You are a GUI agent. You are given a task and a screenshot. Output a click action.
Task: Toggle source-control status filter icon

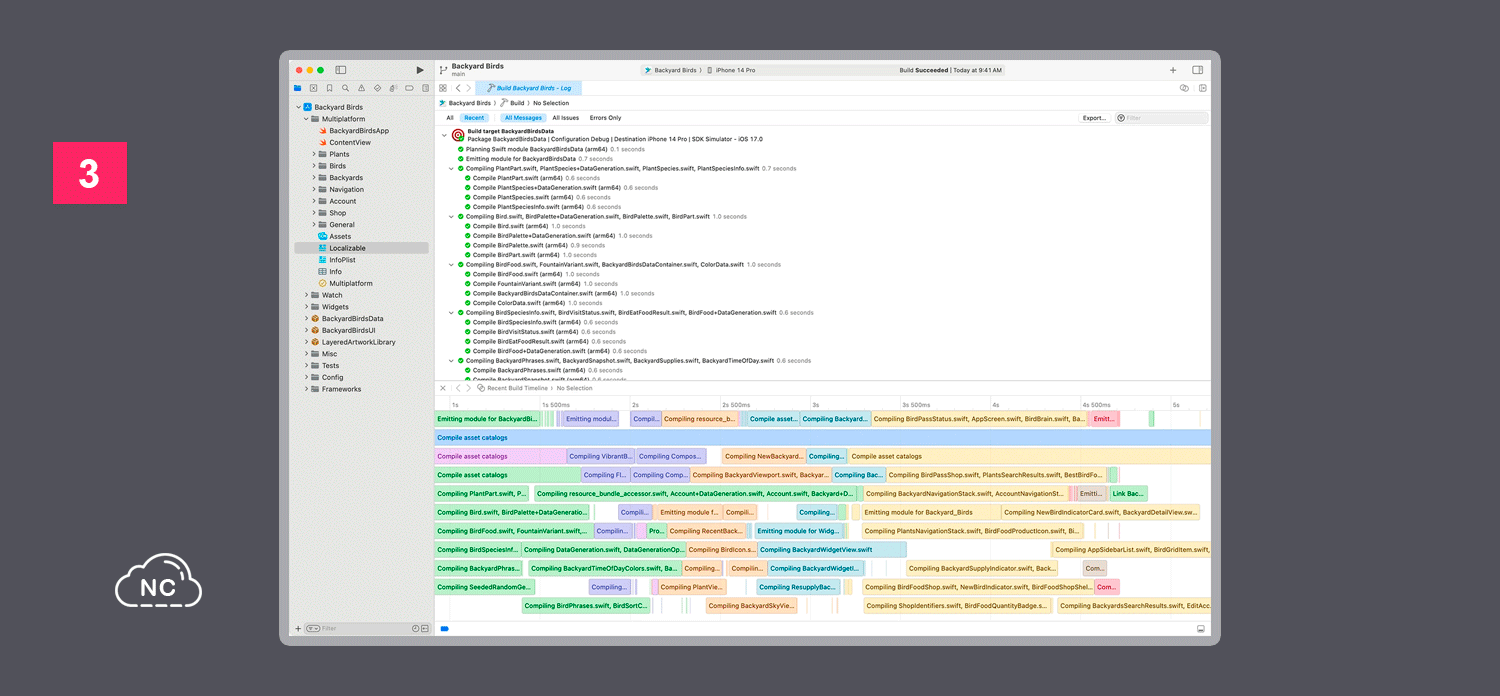point(424,629)
